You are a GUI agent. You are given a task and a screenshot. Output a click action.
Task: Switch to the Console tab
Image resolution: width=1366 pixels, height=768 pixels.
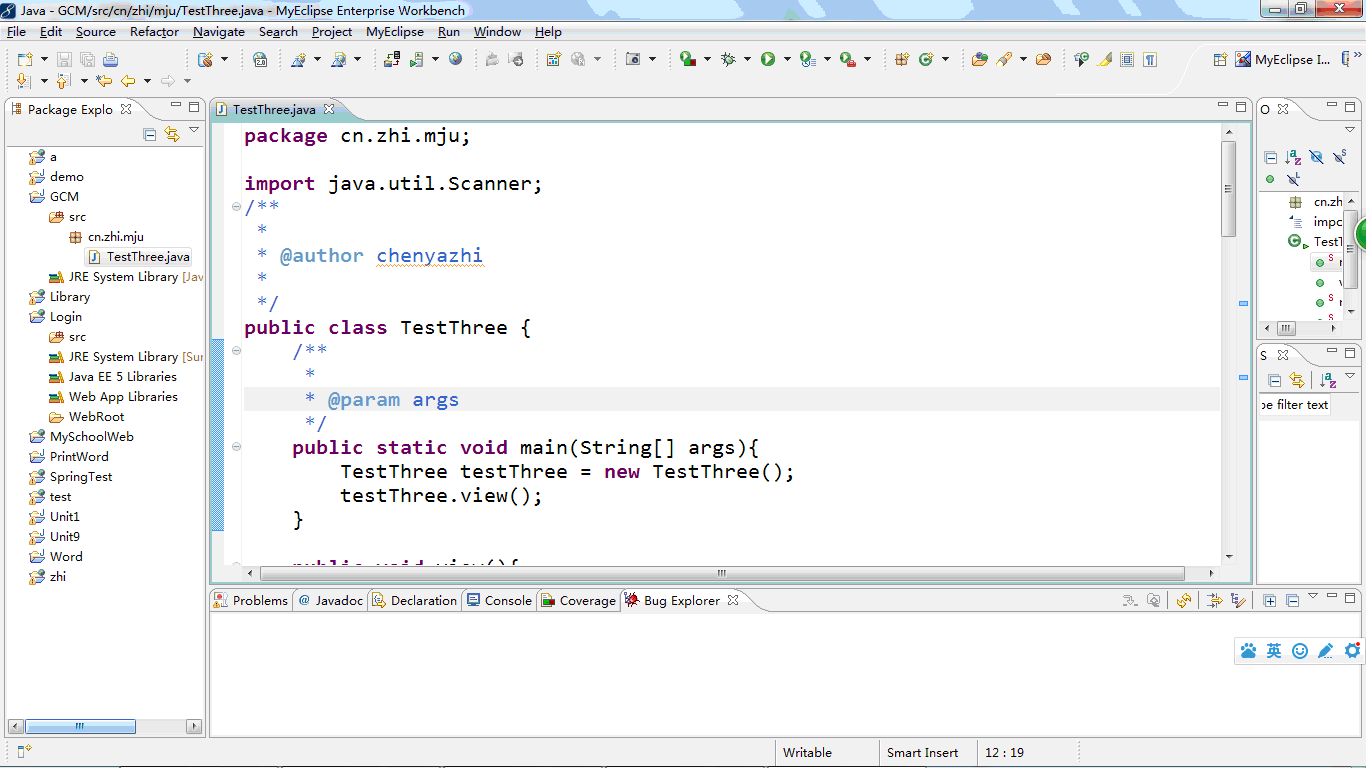point(499,600)
